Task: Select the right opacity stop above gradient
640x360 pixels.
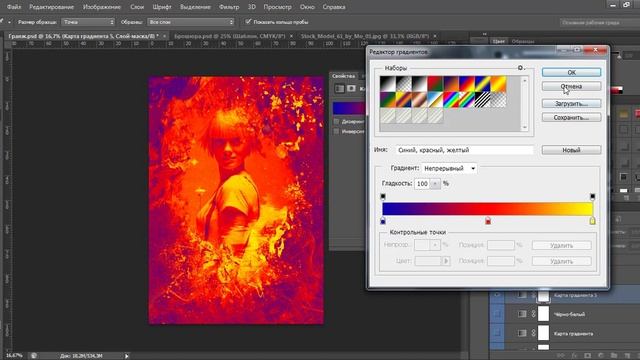Action: tap(592, 197)
